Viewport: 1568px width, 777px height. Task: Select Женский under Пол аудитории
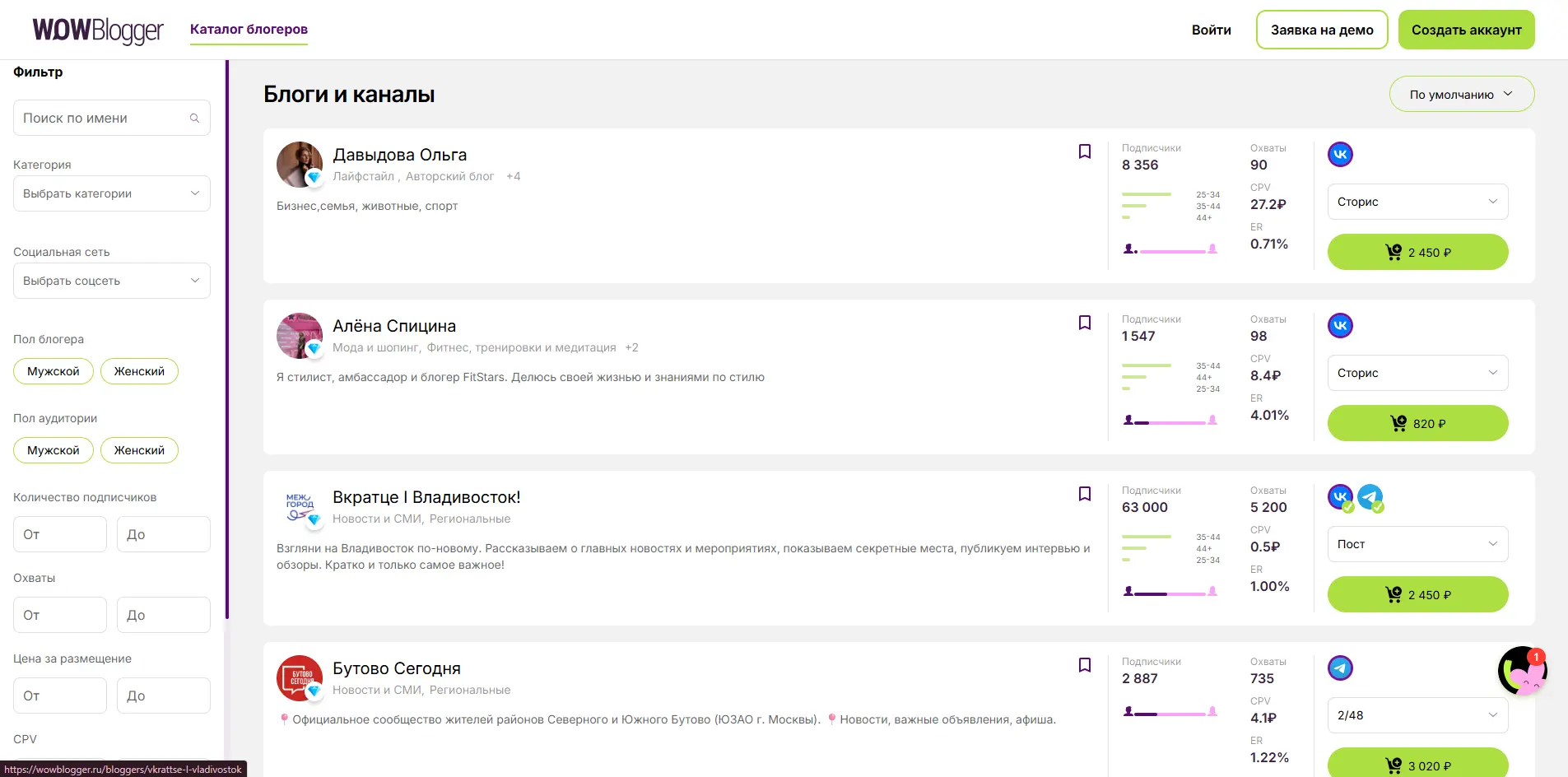139,450
